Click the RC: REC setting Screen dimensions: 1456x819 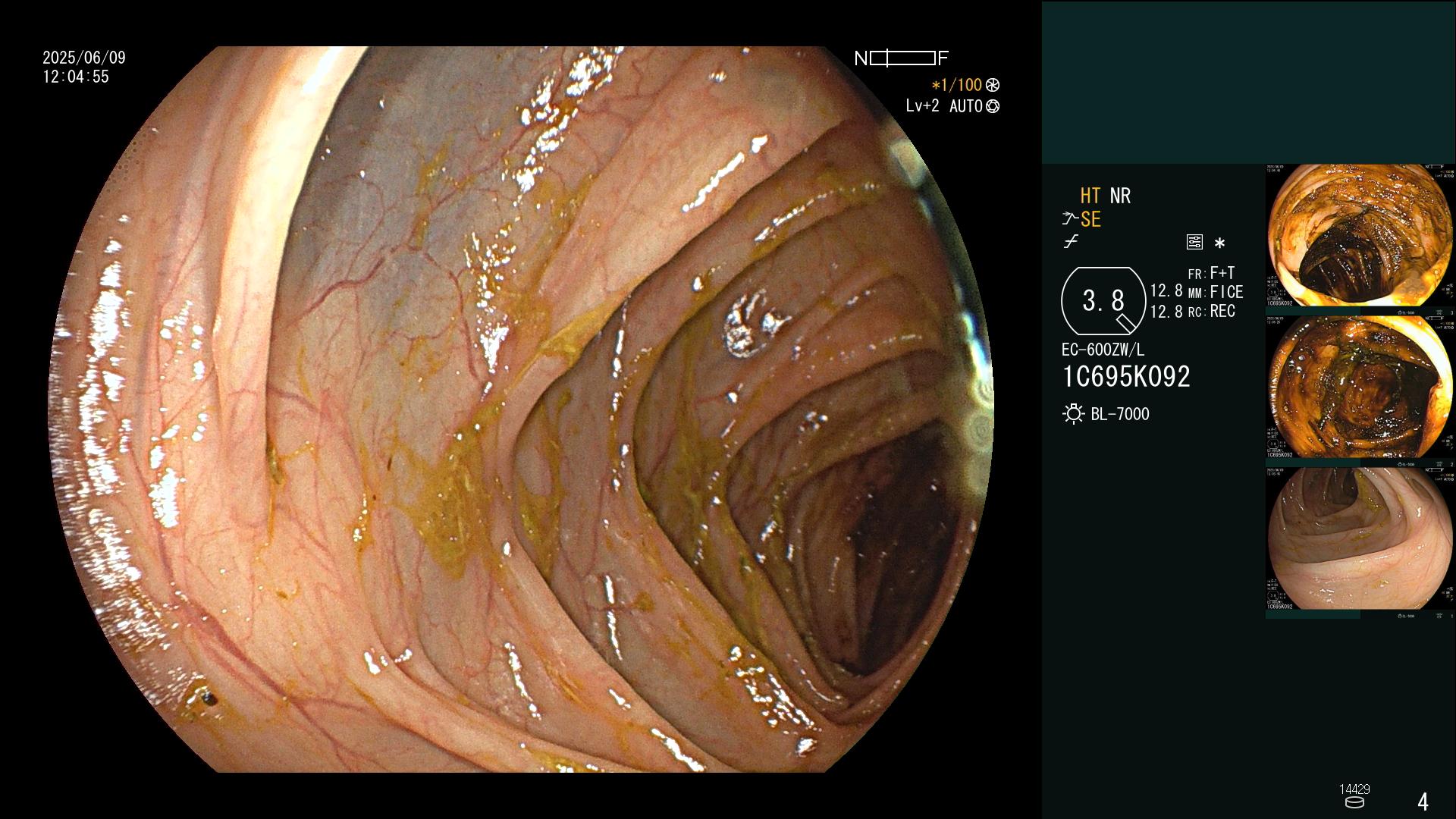coord(1211,311)
